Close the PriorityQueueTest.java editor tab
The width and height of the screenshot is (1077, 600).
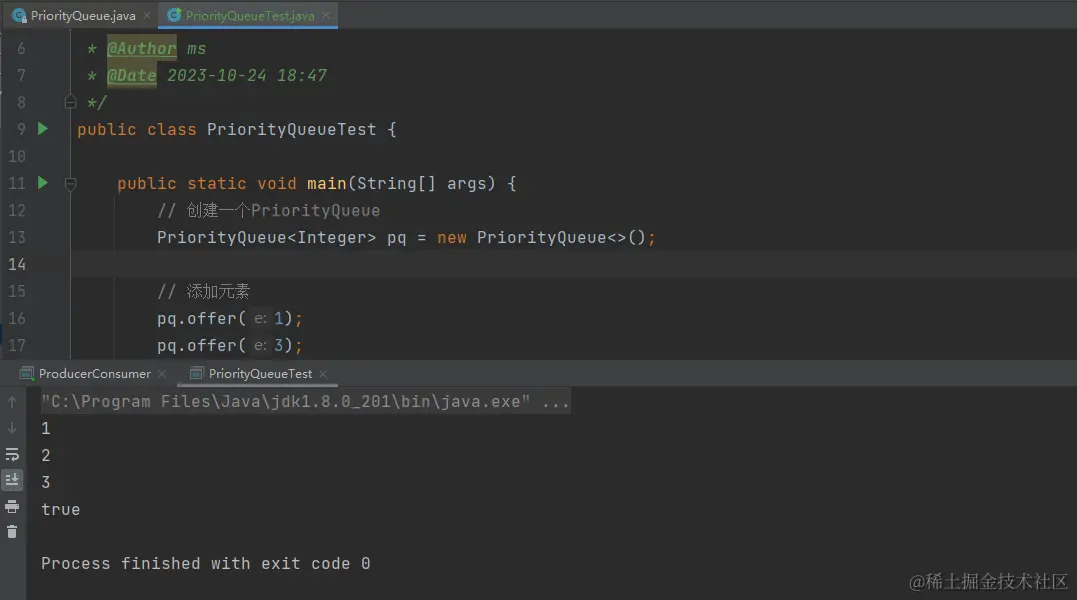(326, 15)
